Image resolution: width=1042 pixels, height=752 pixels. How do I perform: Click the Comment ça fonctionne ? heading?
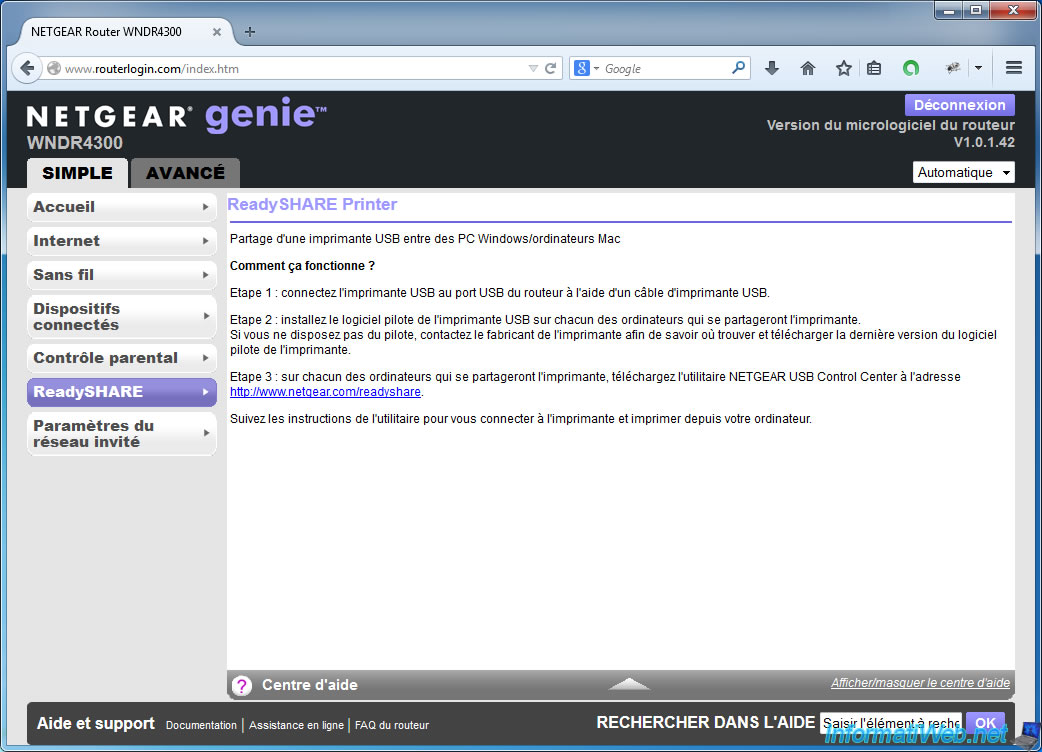[x=302, y=266]
